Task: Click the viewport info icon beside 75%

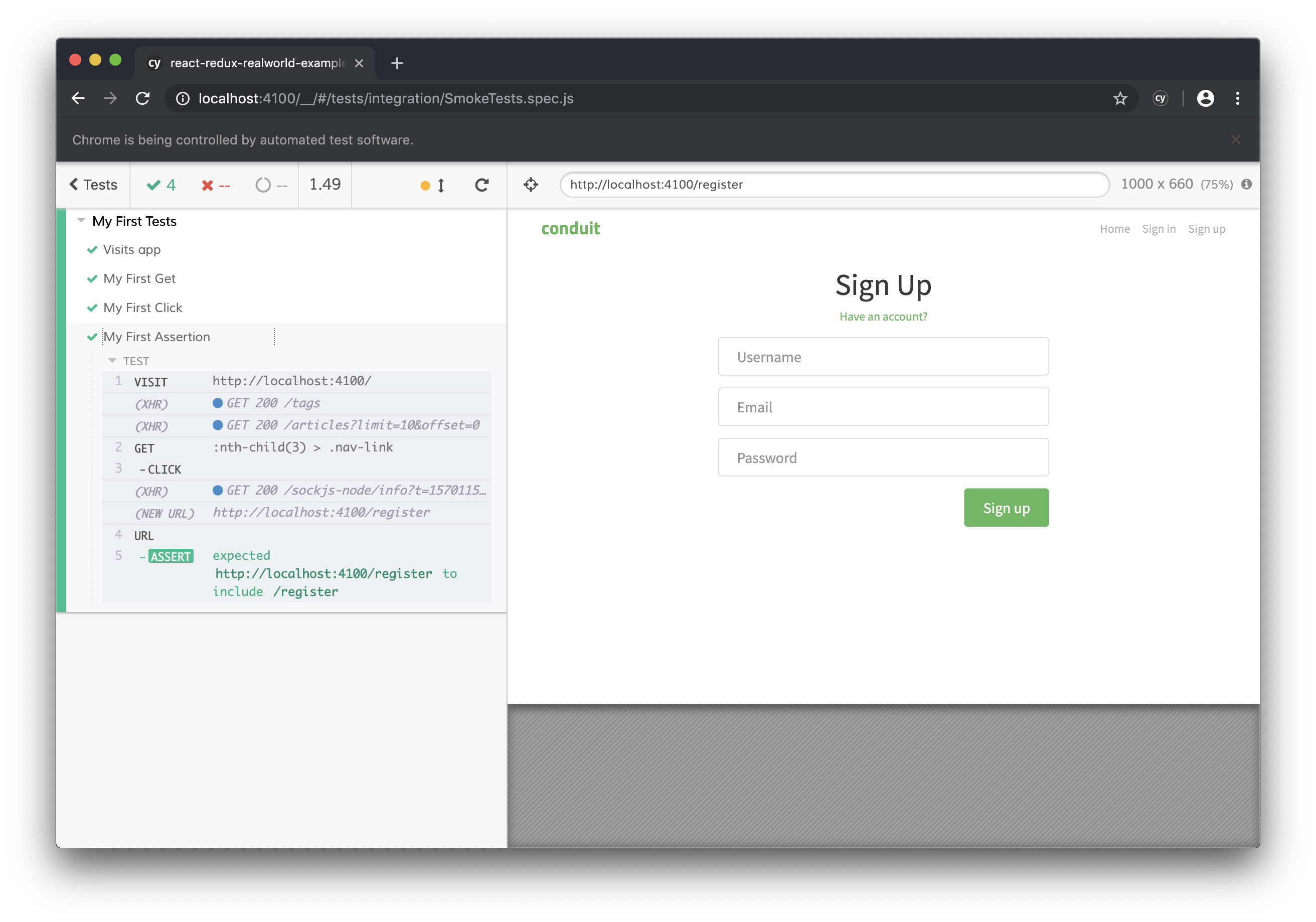Action: (x=1246, y=184)
